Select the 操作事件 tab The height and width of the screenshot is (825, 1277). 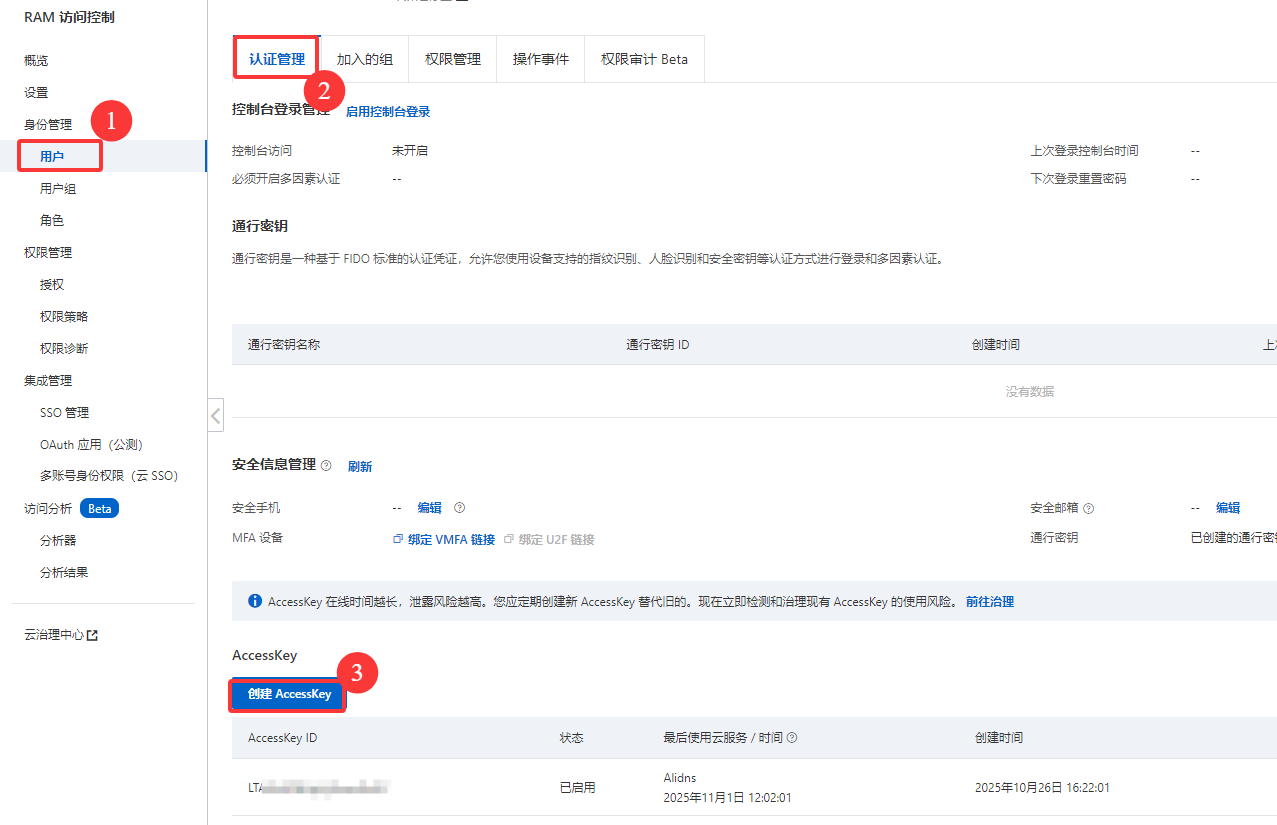540,59
